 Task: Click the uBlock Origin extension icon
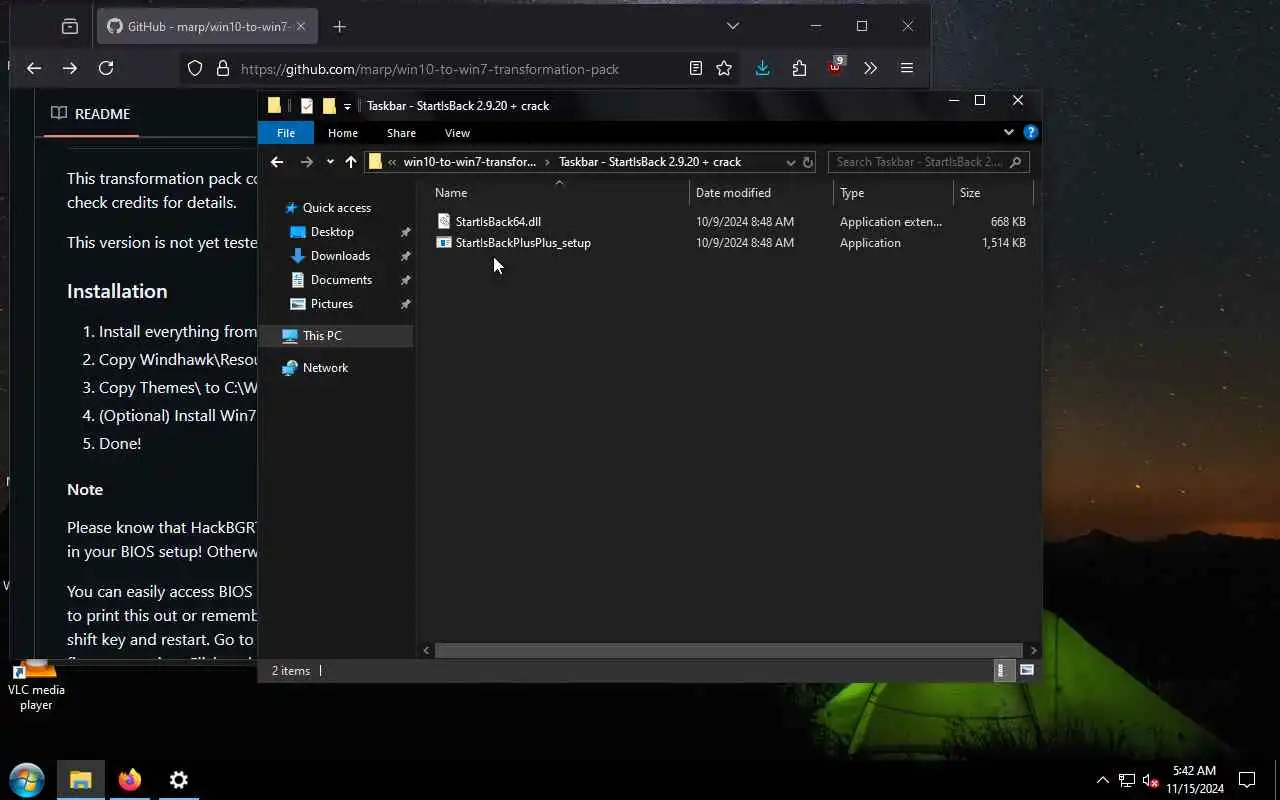point(835,68)
